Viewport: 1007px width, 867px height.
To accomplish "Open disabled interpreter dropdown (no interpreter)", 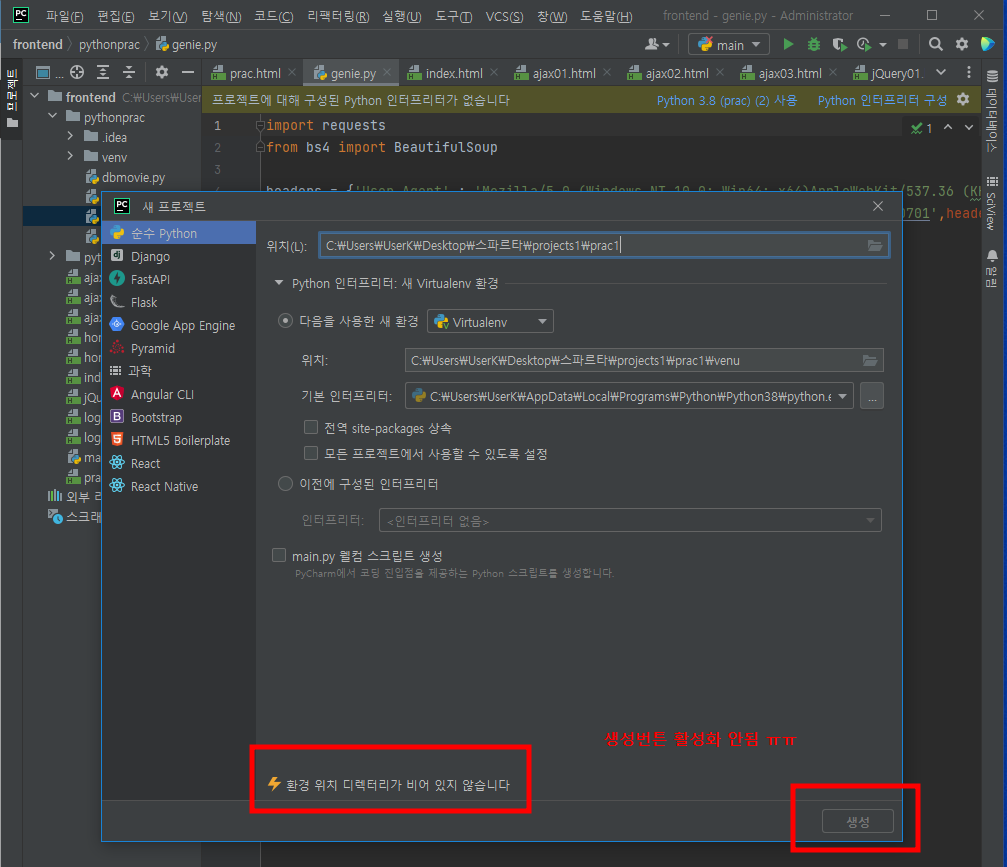I will click(x=630, y=520).
